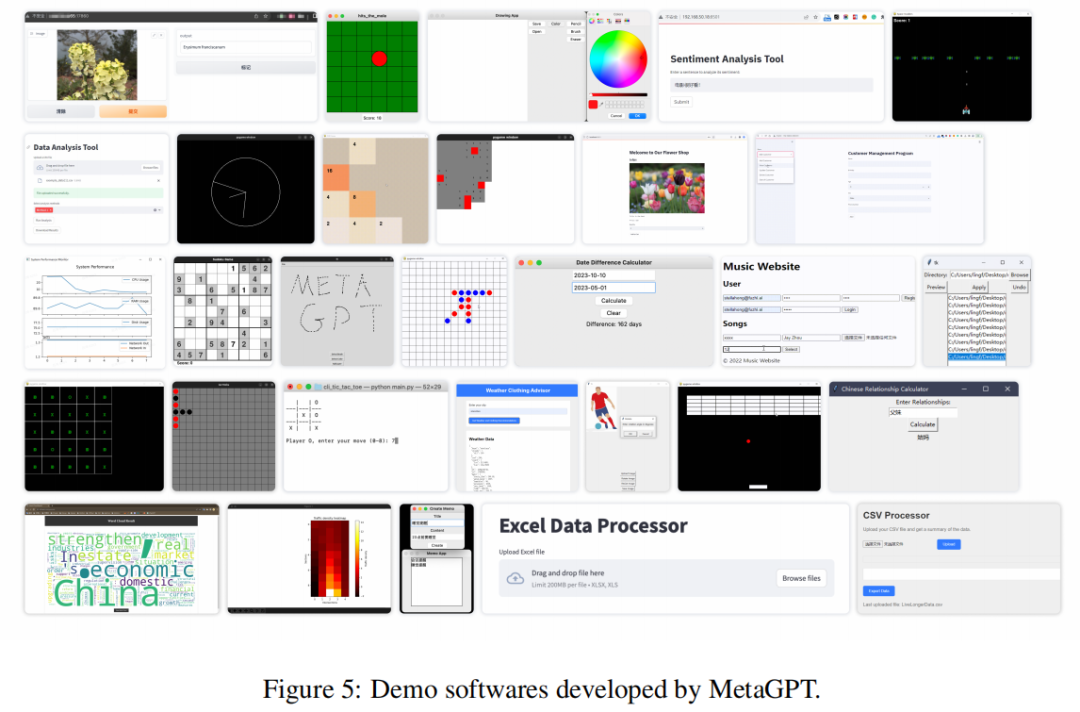
Task: Click the Weather Clothing Advisor blue header
Action: pos(517,390)
